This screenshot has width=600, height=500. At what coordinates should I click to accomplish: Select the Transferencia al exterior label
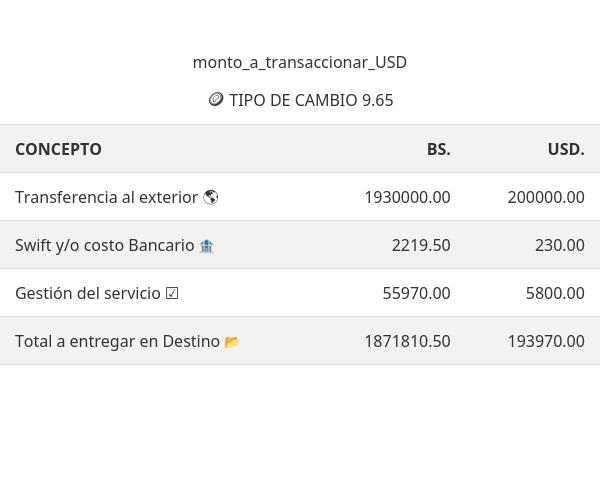coord(106,197)
